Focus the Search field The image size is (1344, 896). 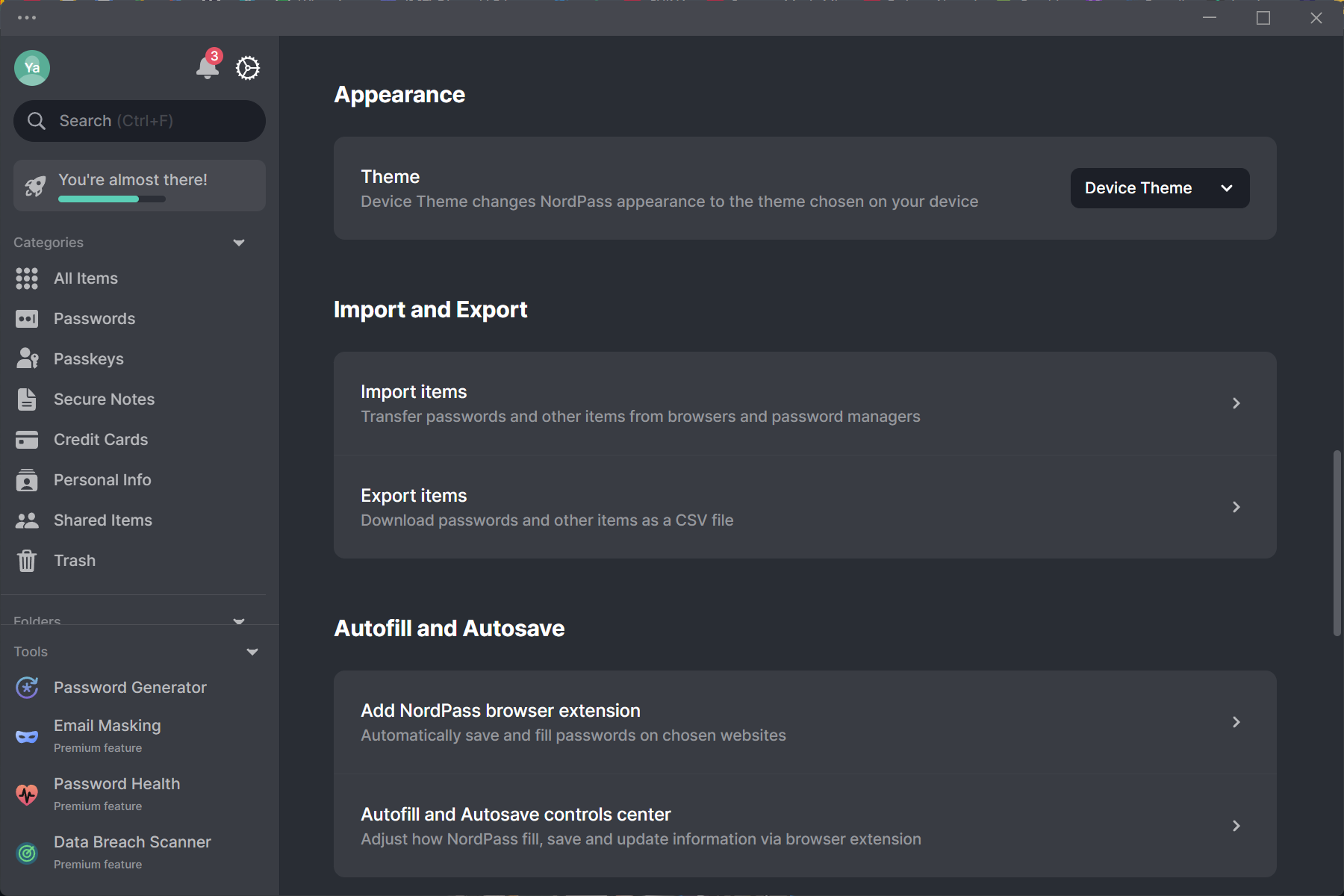coord(140,121)
